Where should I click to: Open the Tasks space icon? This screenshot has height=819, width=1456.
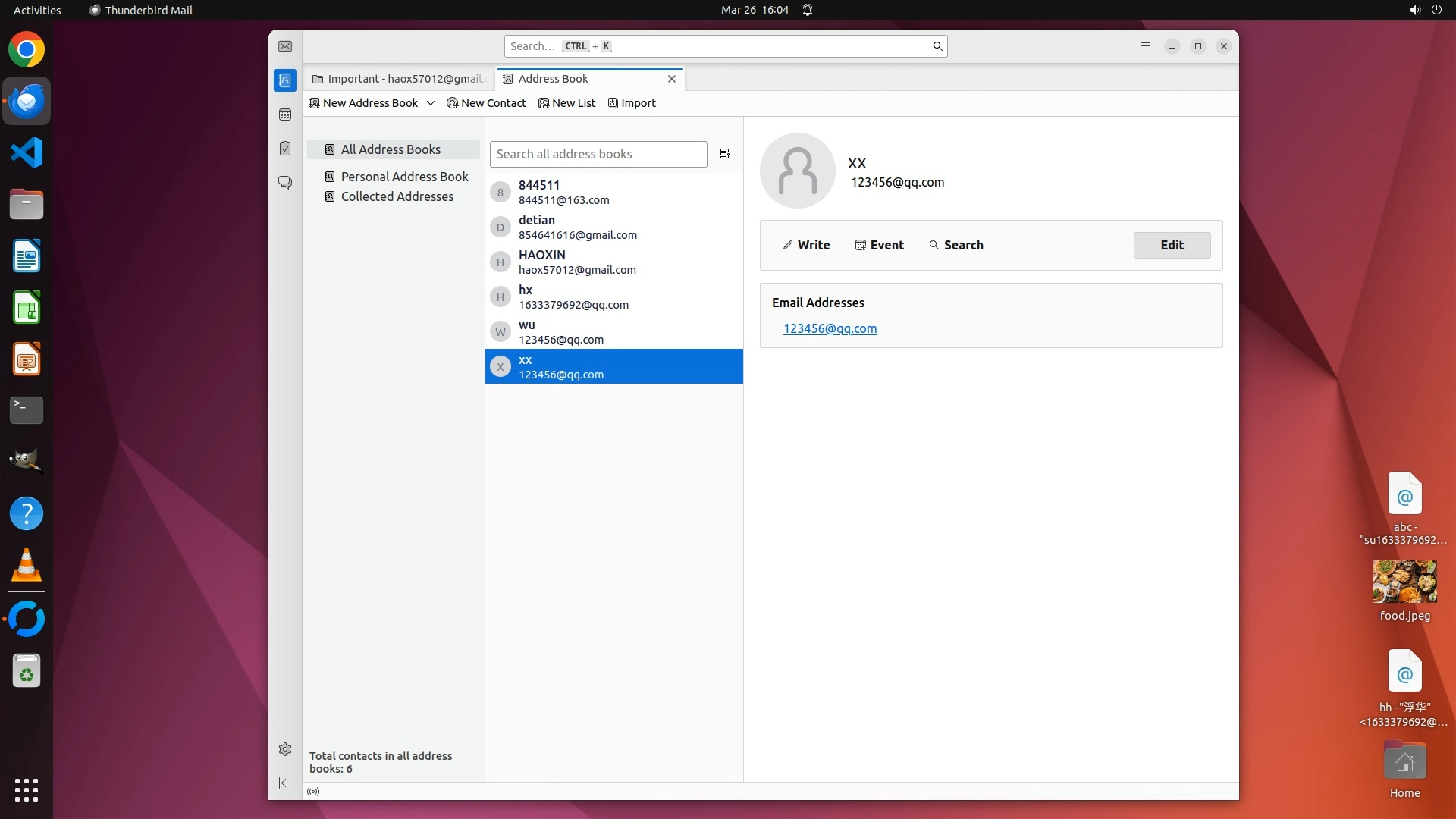pyautogui.click(x=285, y=149)
